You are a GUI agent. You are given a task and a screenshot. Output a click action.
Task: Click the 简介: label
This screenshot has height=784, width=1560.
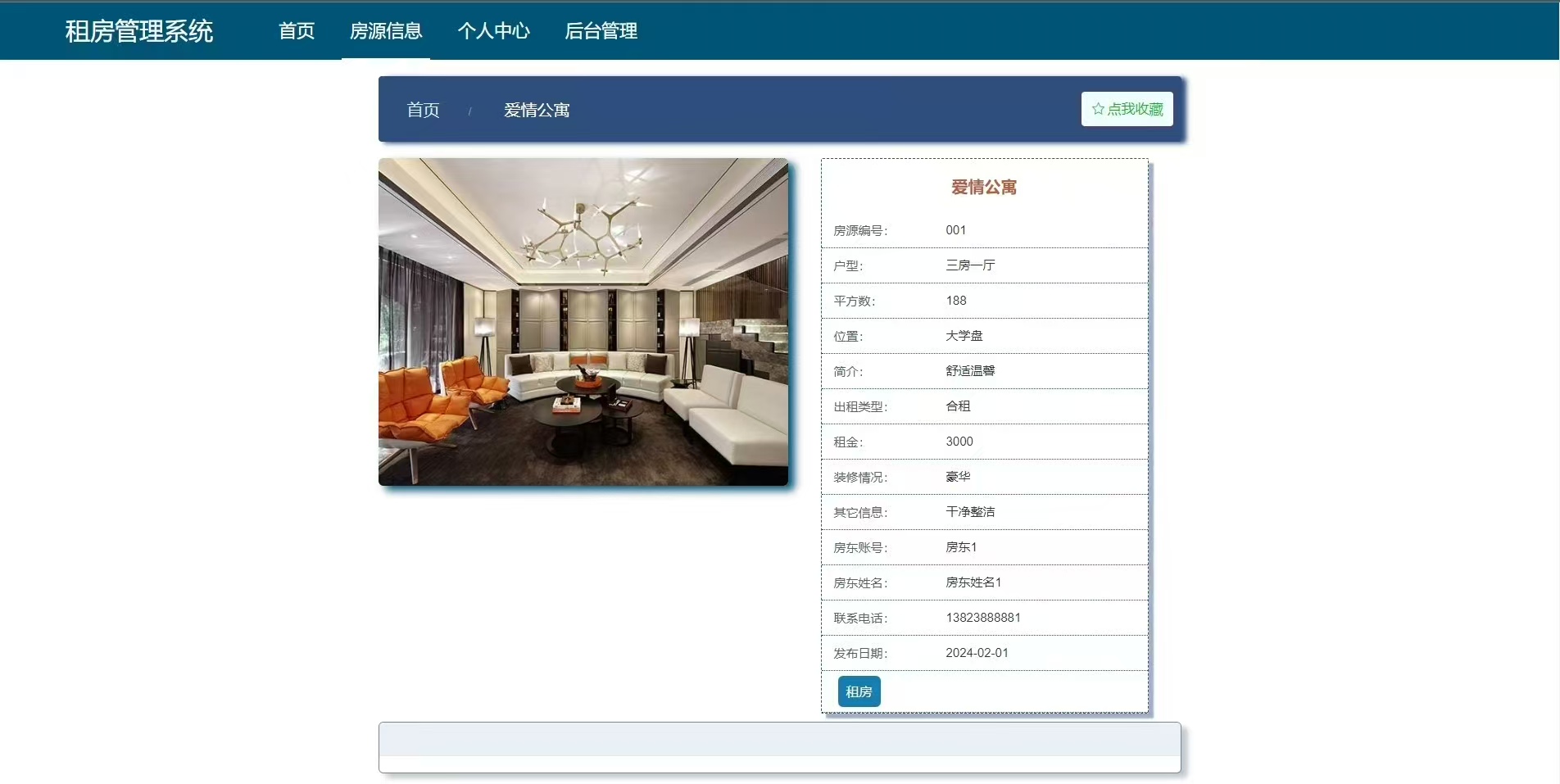[848, 372]
